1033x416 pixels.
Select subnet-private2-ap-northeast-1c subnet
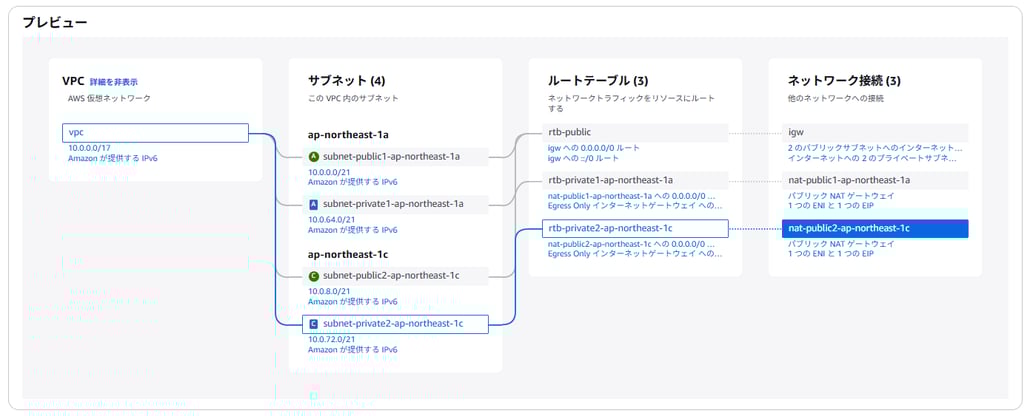[395, 324]
